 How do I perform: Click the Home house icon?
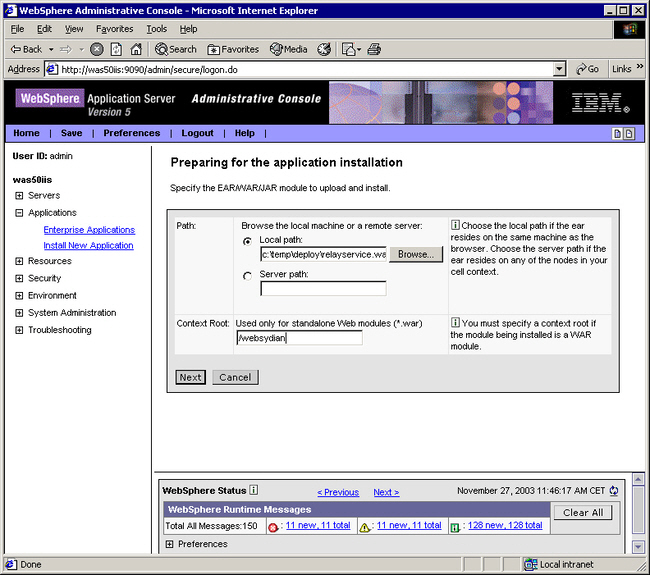click(x=136, y=49)
